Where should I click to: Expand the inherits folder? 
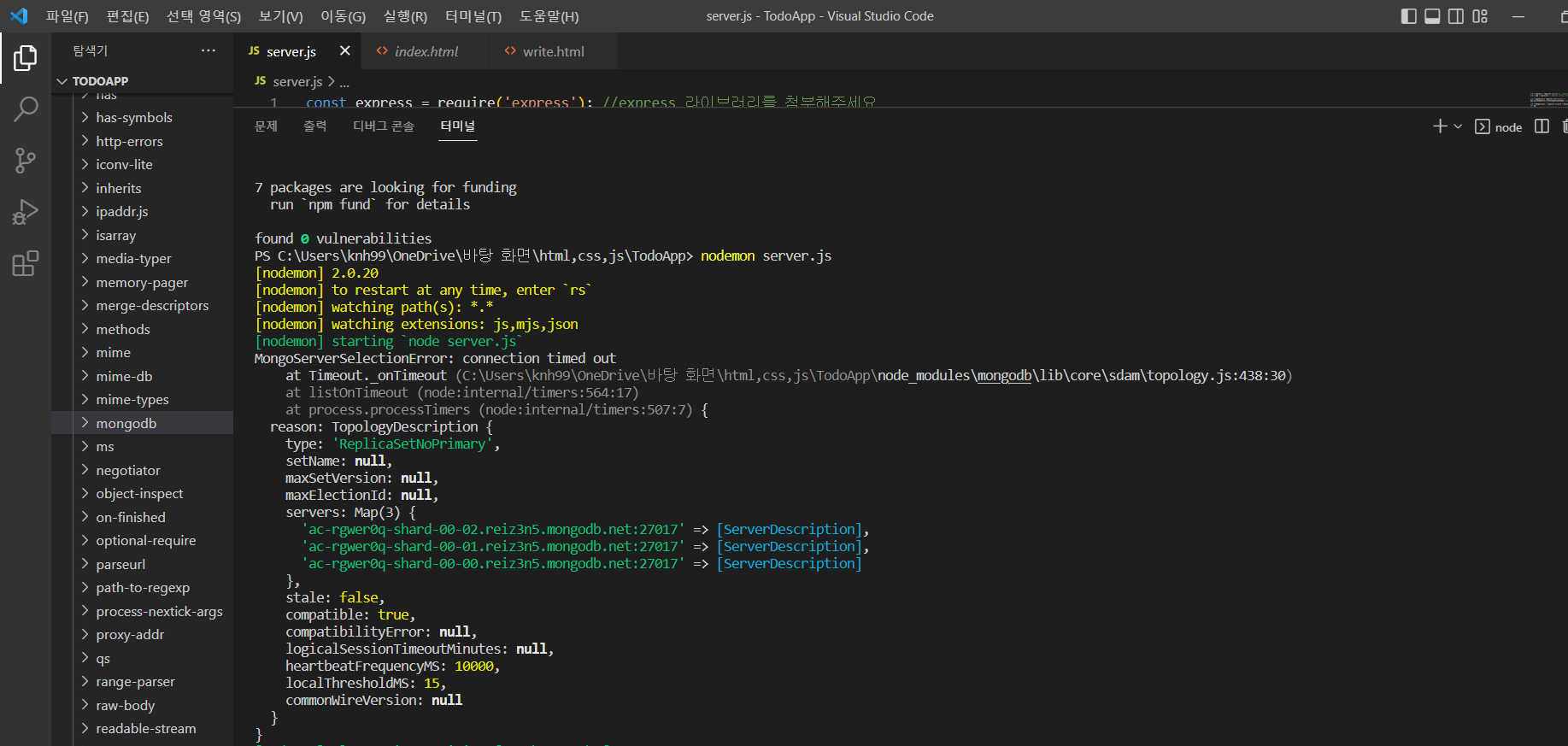pos(142,188)
